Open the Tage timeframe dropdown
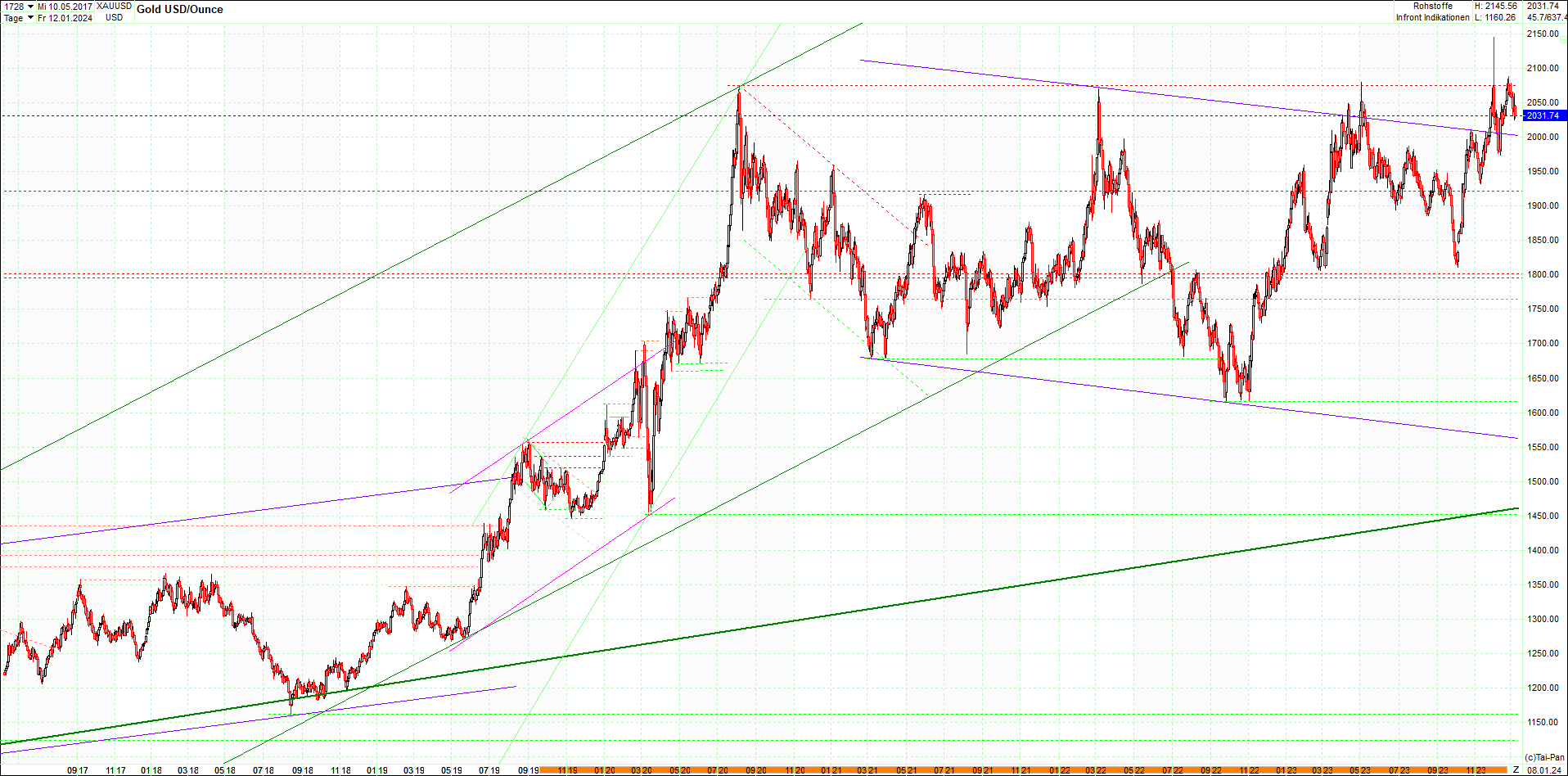The width and height of the screenshot is (1568, 776). 30,18
